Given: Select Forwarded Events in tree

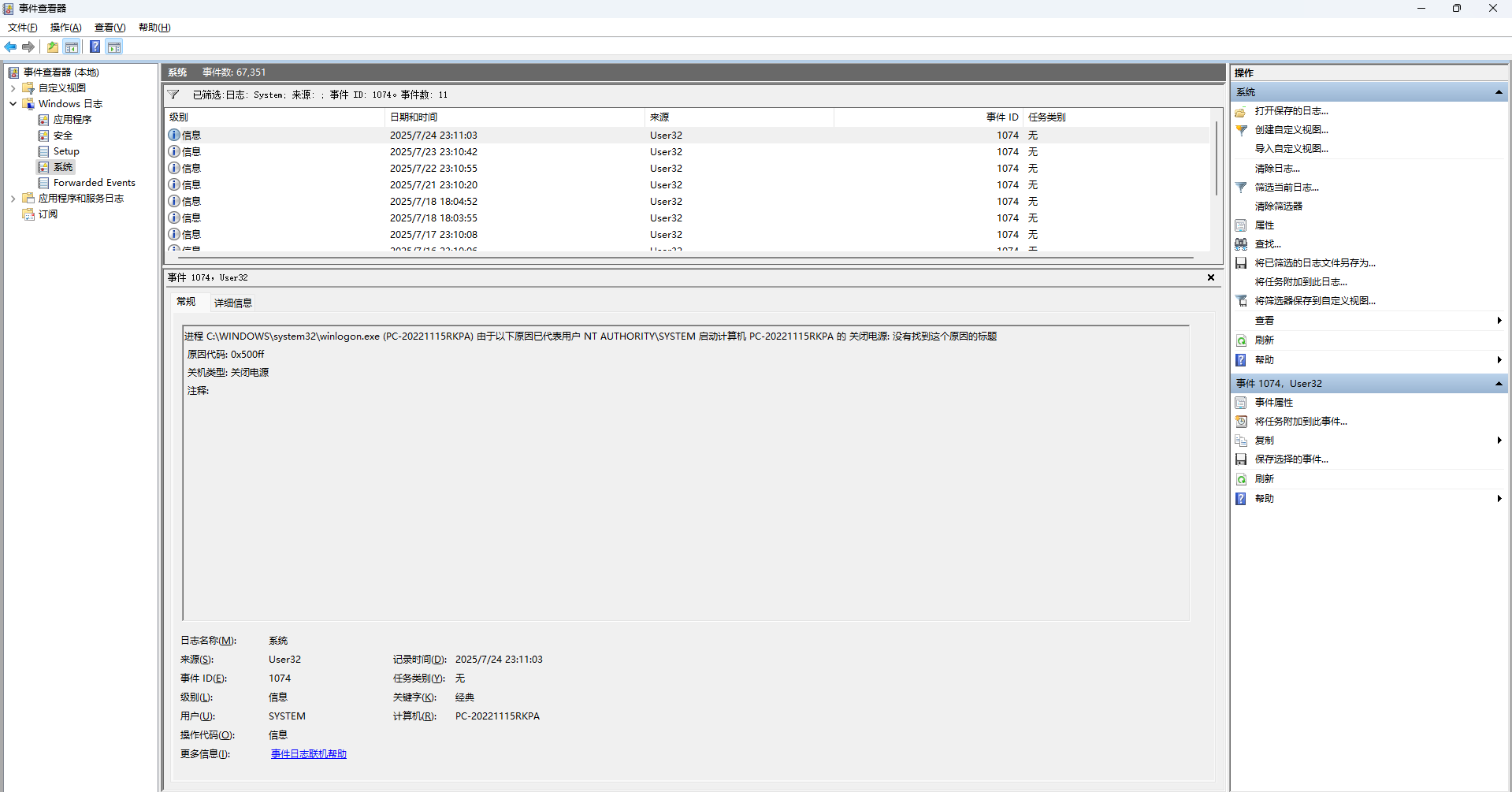Looking at the screenshot, I should (95, 183).
